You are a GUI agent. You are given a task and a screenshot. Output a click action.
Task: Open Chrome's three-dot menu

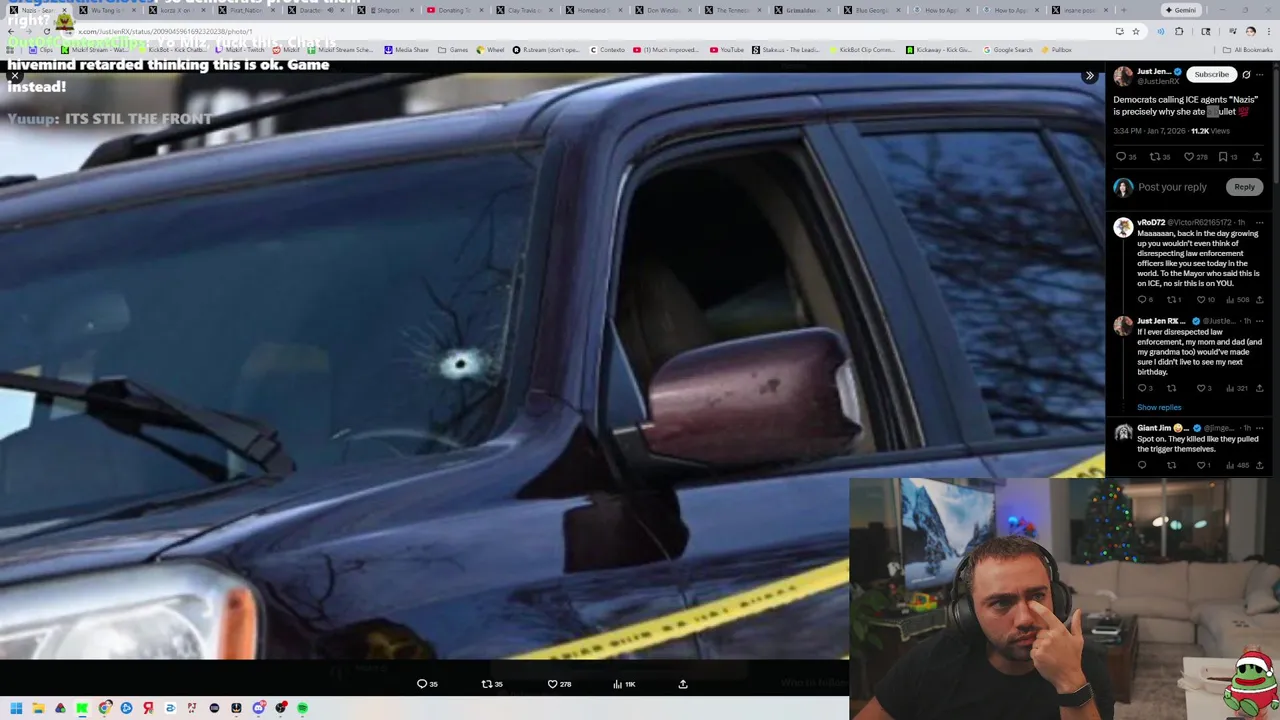pyautogui.click(x=1268, y=31)
